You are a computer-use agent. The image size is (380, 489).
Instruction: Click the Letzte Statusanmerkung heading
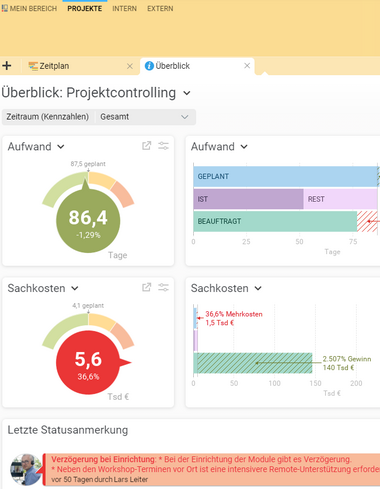68,430
